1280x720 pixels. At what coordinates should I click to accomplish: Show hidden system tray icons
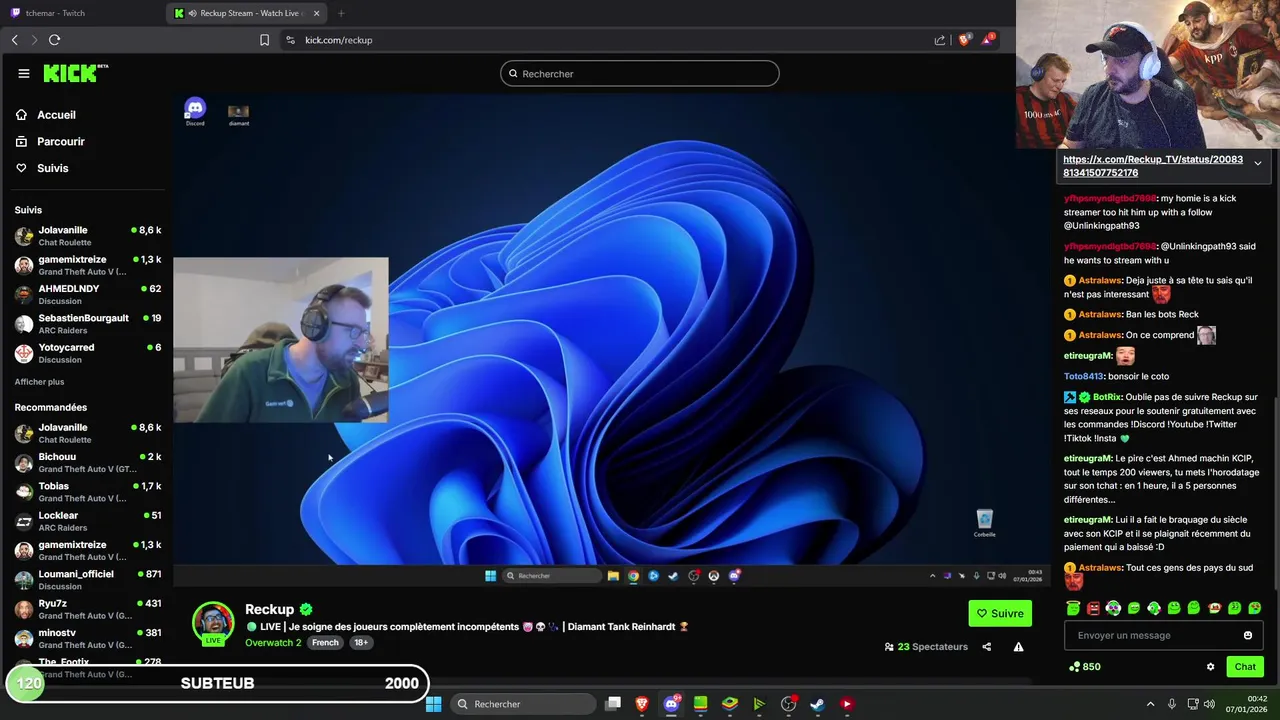click(x=1150, y=704)
